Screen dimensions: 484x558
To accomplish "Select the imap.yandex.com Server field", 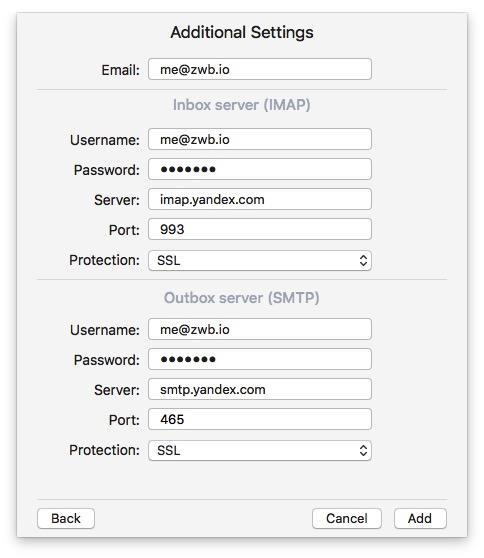I will [x=260, y=199].
